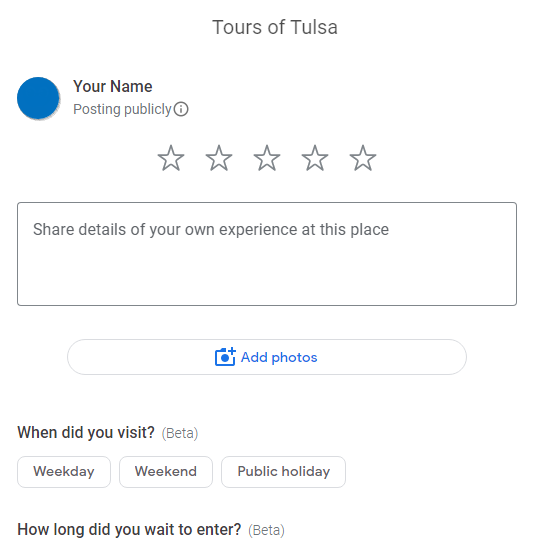Click the Tours of Tulsa title
This screenshot has height=550, width=550.
click(x=275, y=27)
